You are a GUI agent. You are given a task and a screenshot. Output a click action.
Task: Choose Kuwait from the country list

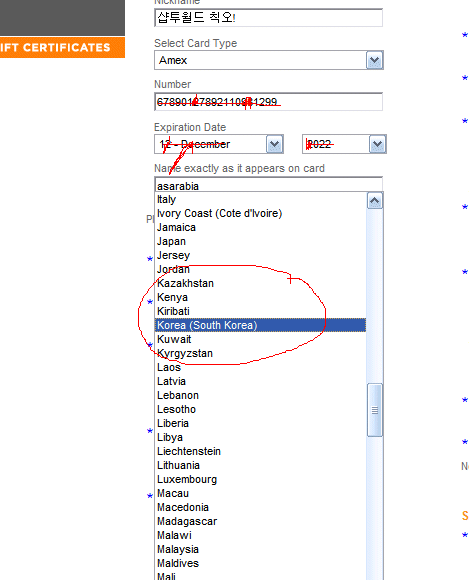coord(260,339)
